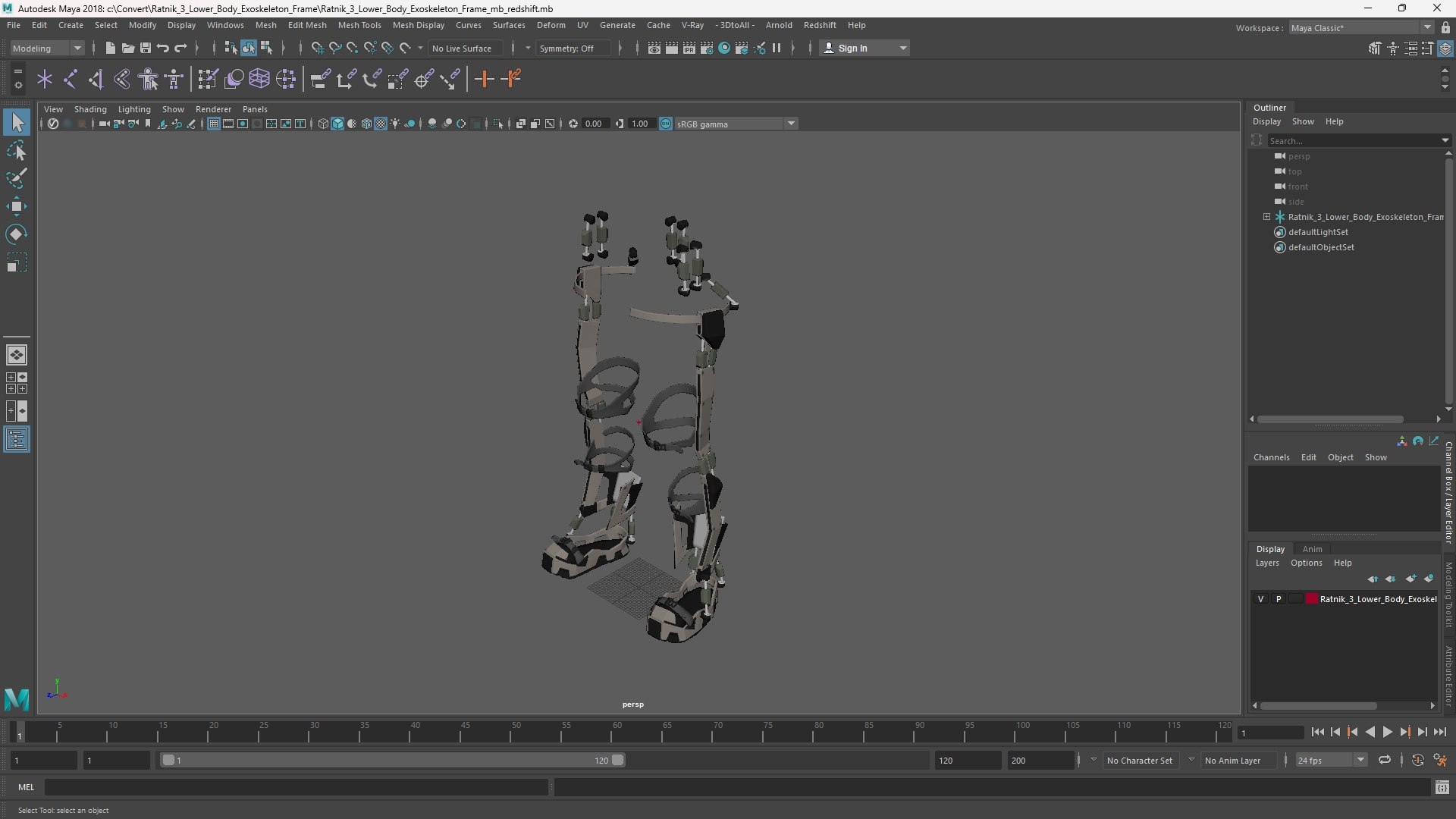Screen dimensions: 1456x819
Task: Click the Outliner search field
Action: (x=1355, y=140)
